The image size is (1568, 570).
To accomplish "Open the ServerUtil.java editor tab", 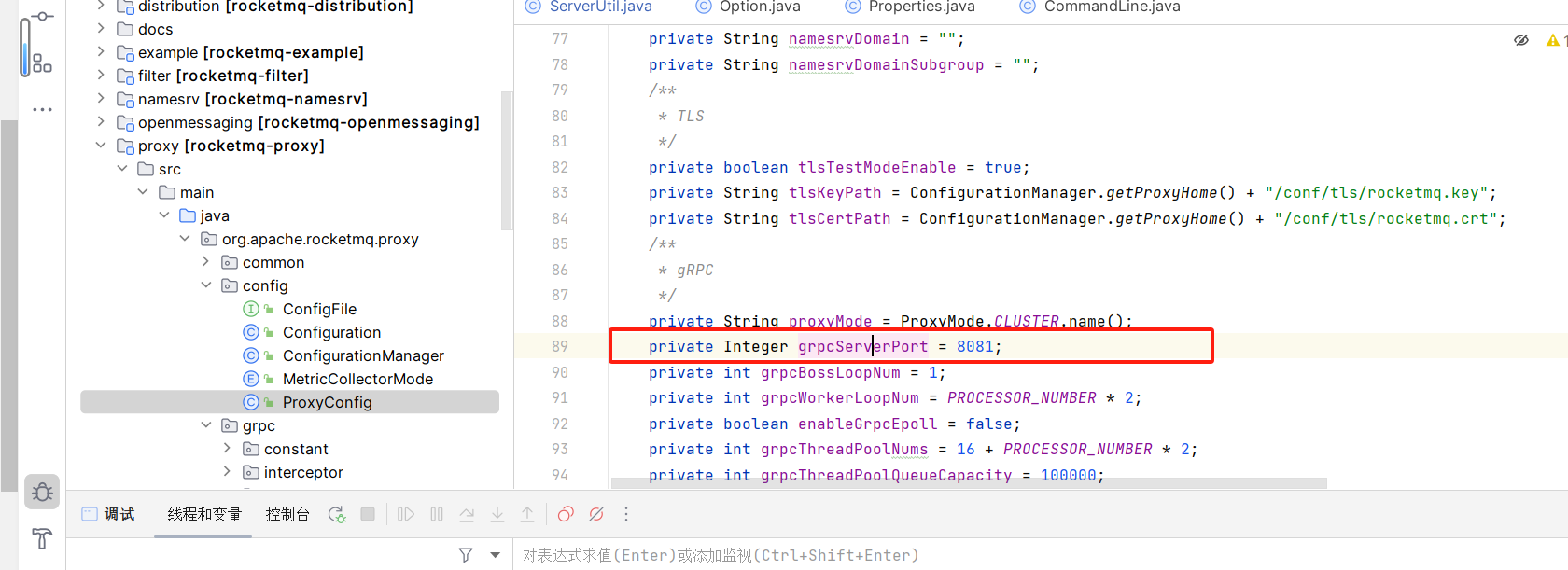I will [x=589, y=7].
